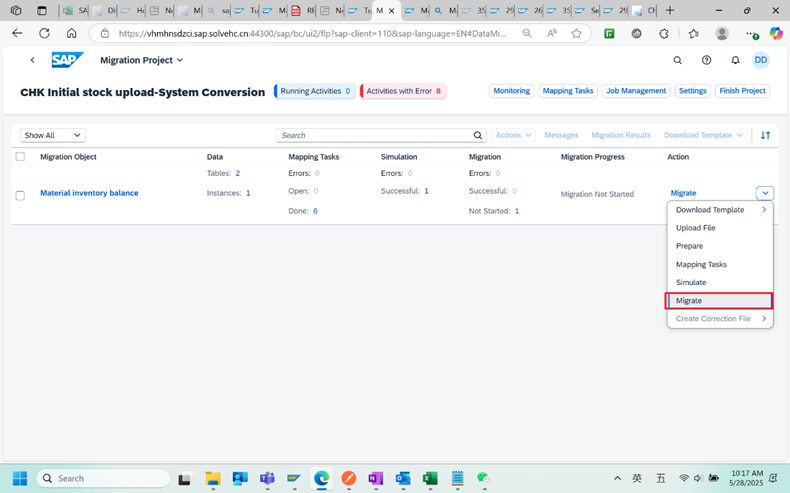Open browser tab actions menu icon
The width and height of the screenshot is (790, 493).
click(x=42, y=10)
